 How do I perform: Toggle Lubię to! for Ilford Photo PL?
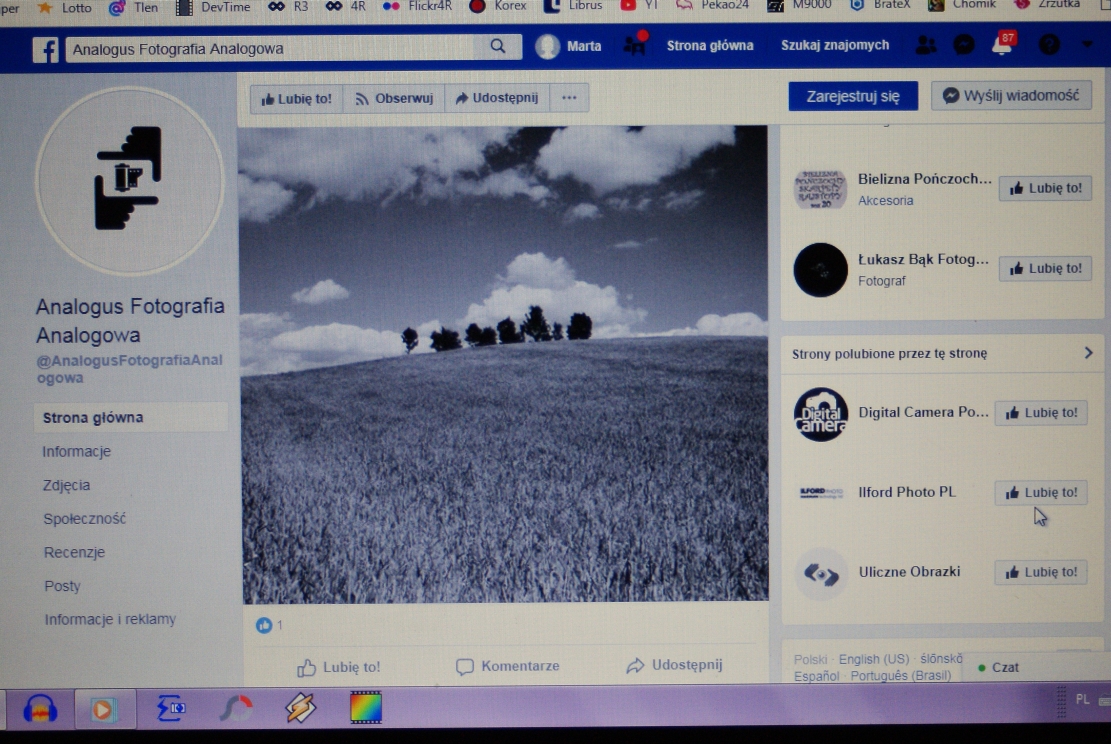coord(1041,492)
